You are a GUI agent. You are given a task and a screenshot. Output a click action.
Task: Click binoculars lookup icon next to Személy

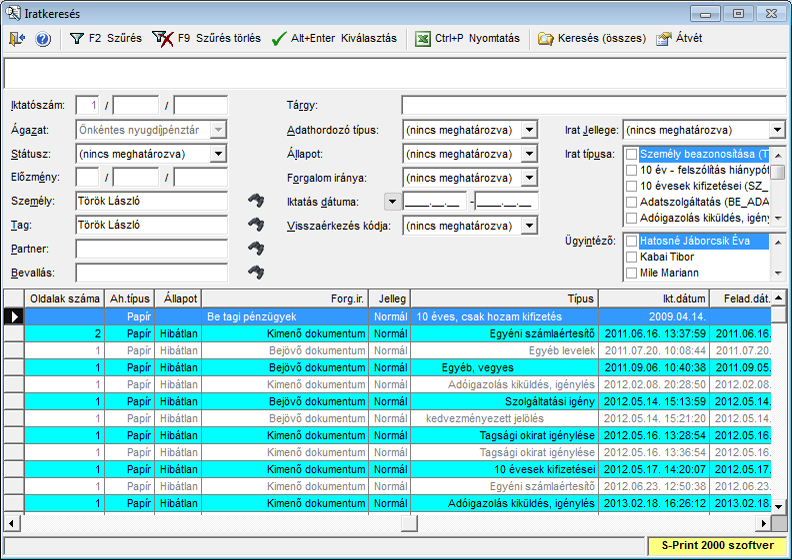(256, 200)
